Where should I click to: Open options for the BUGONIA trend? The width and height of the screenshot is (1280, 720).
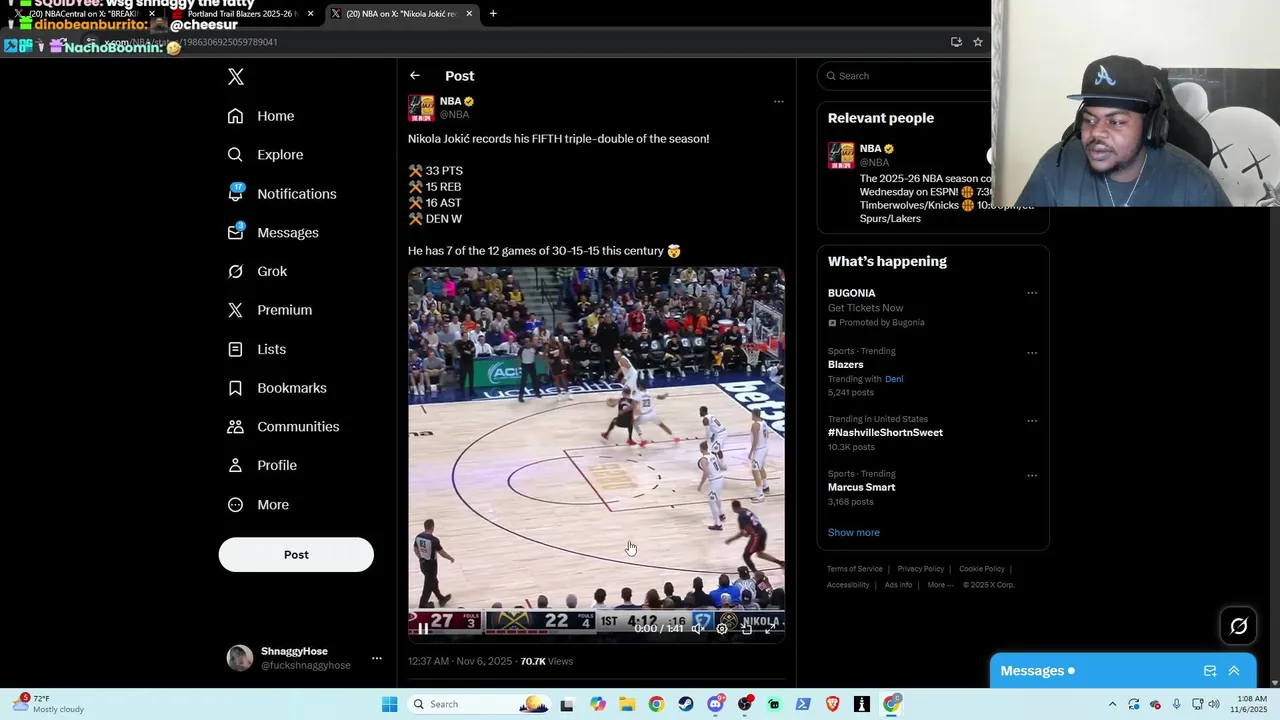click(x=1032, y=293)
